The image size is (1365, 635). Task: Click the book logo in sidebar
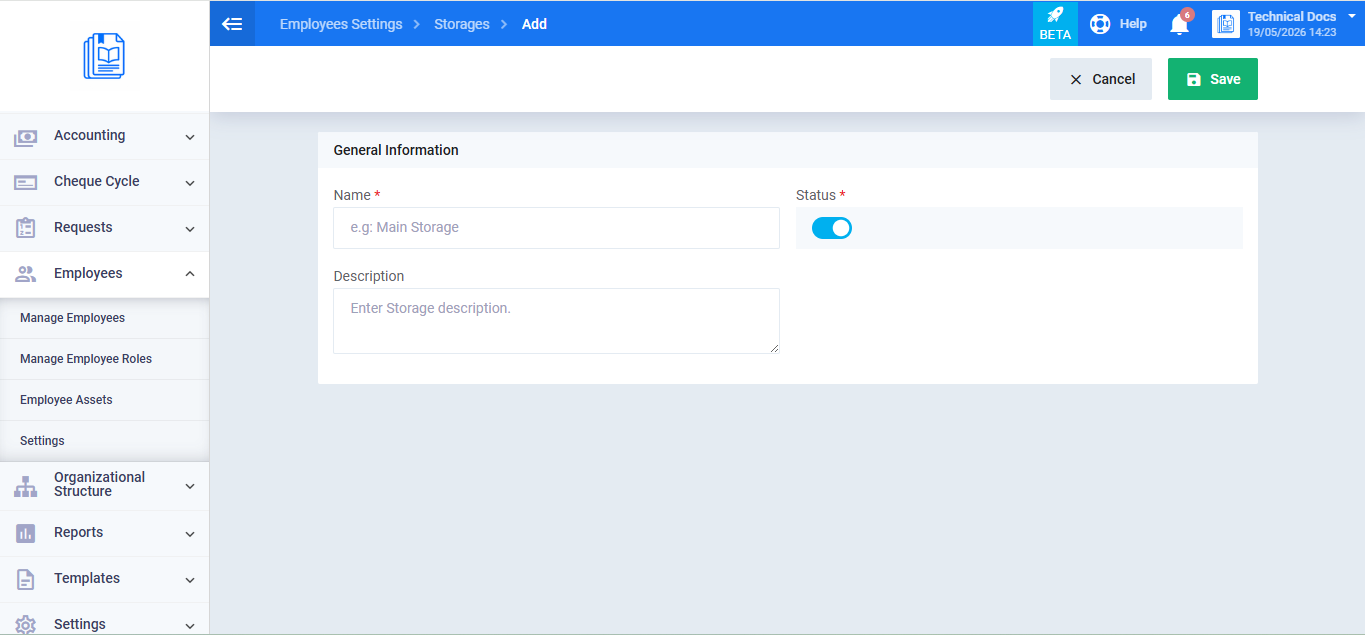pos(104,56)
